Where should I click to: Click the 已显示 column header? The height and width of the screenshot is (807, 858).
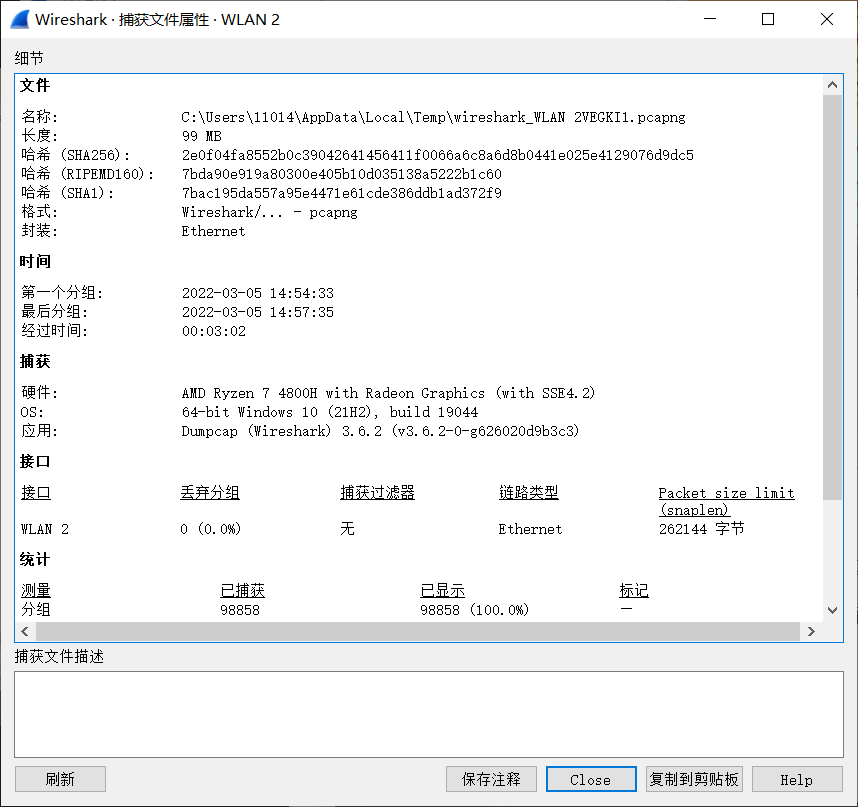[x=442, y=591]
